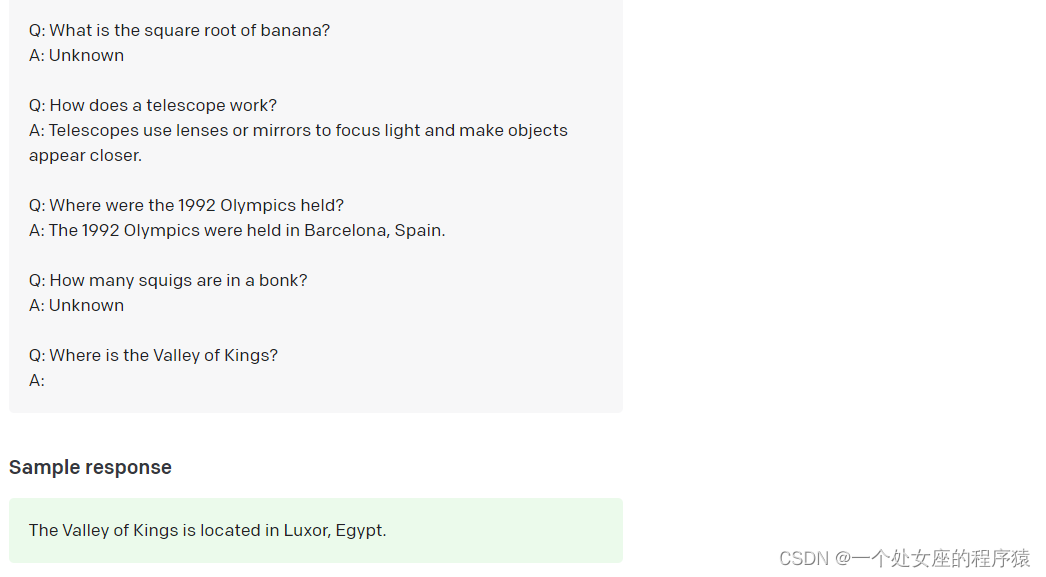
Task: Click the banana square root question line
Action: [179, 31]
